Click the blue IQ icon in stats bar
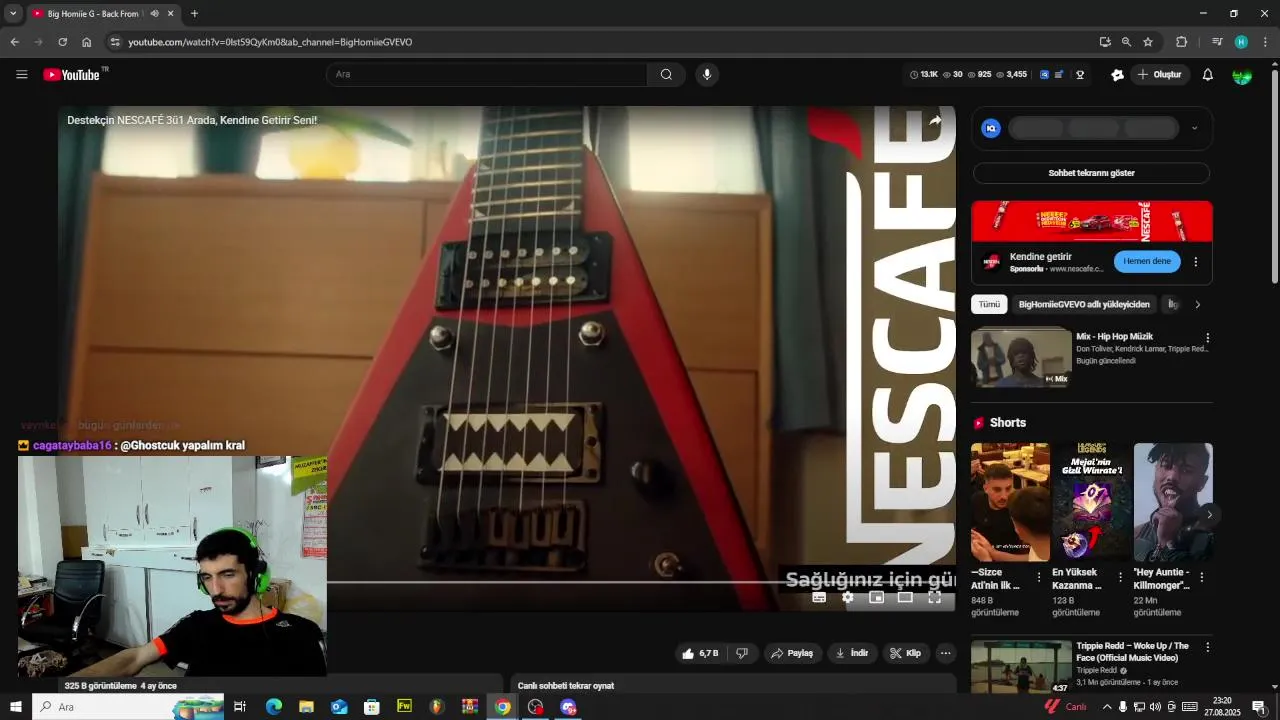The height and width of the screenshot is (720, 1280). click(1045, 75)
